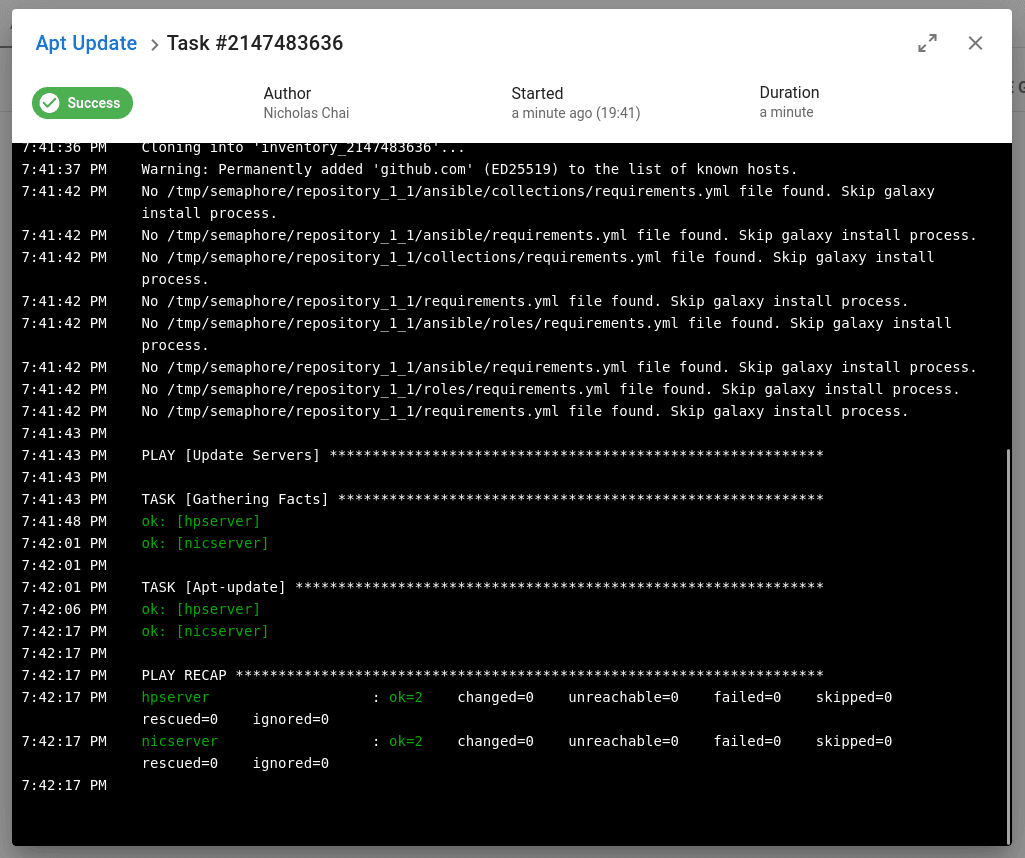Click 'unreachable=0' in the nicserver recap row

point(624,741)
